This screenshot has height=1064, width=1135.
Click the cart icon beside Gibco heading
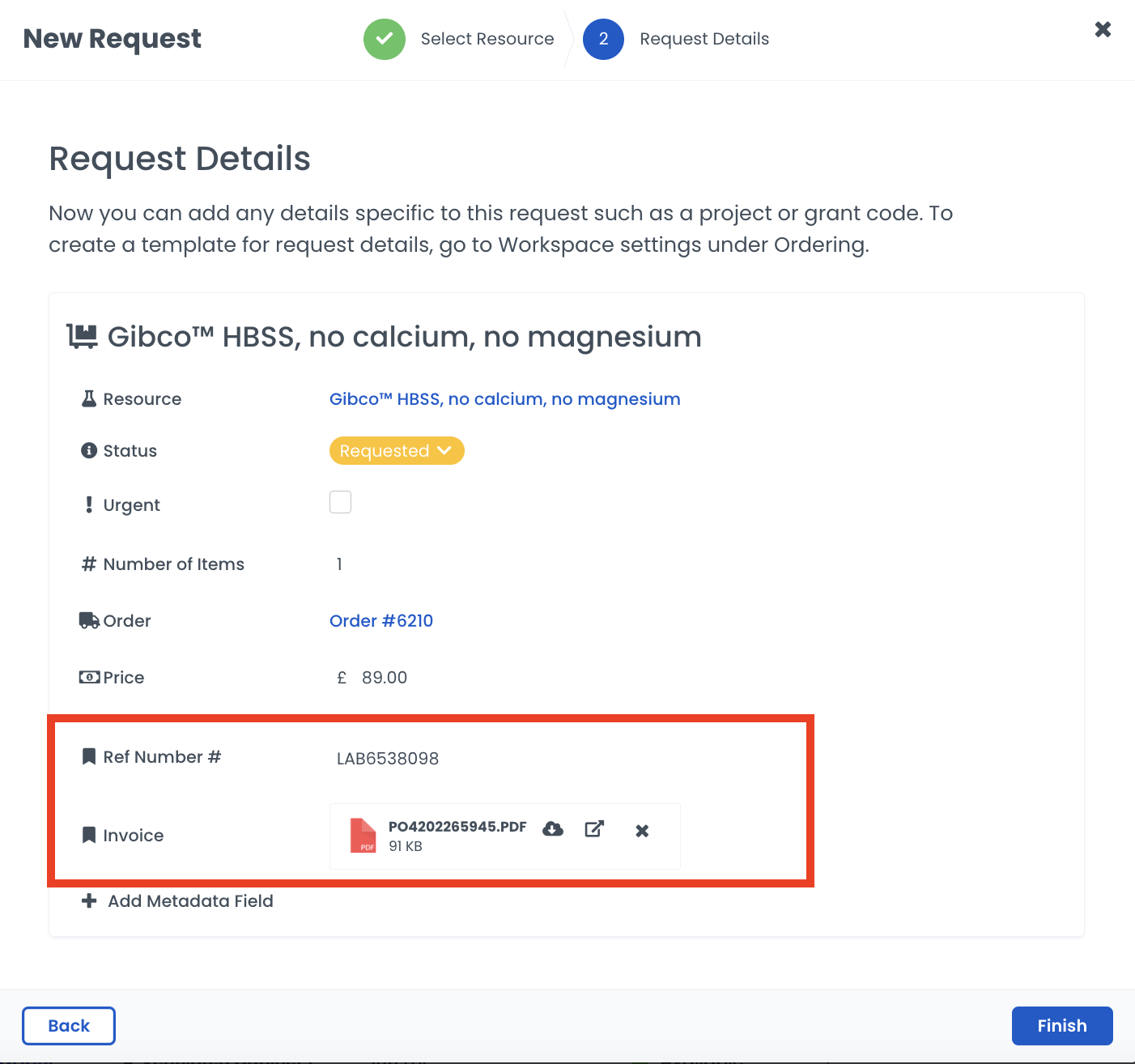[82, 336]
